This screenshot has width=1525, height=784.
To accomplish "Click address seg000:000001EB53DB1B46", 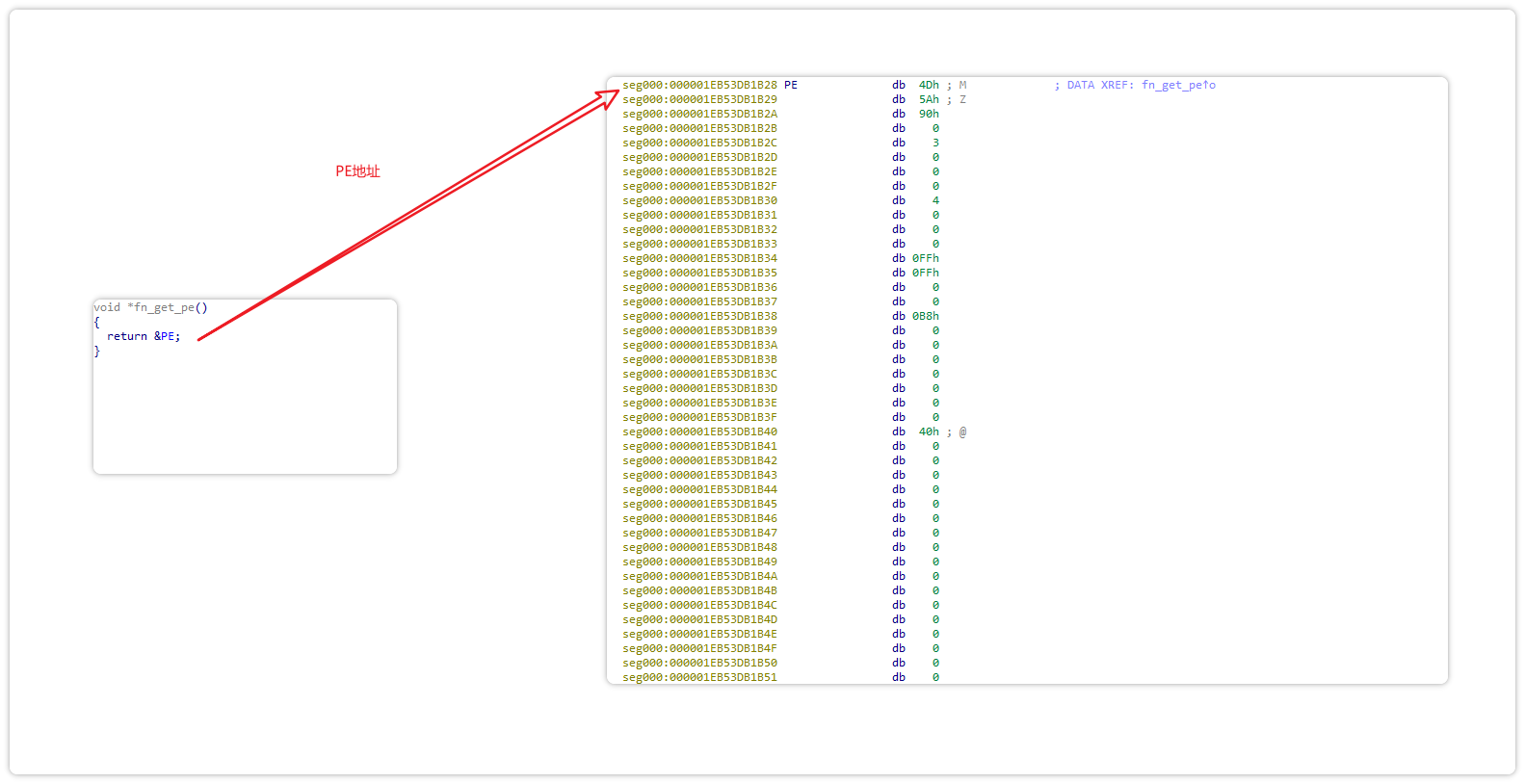I will (x=699, y=518).
